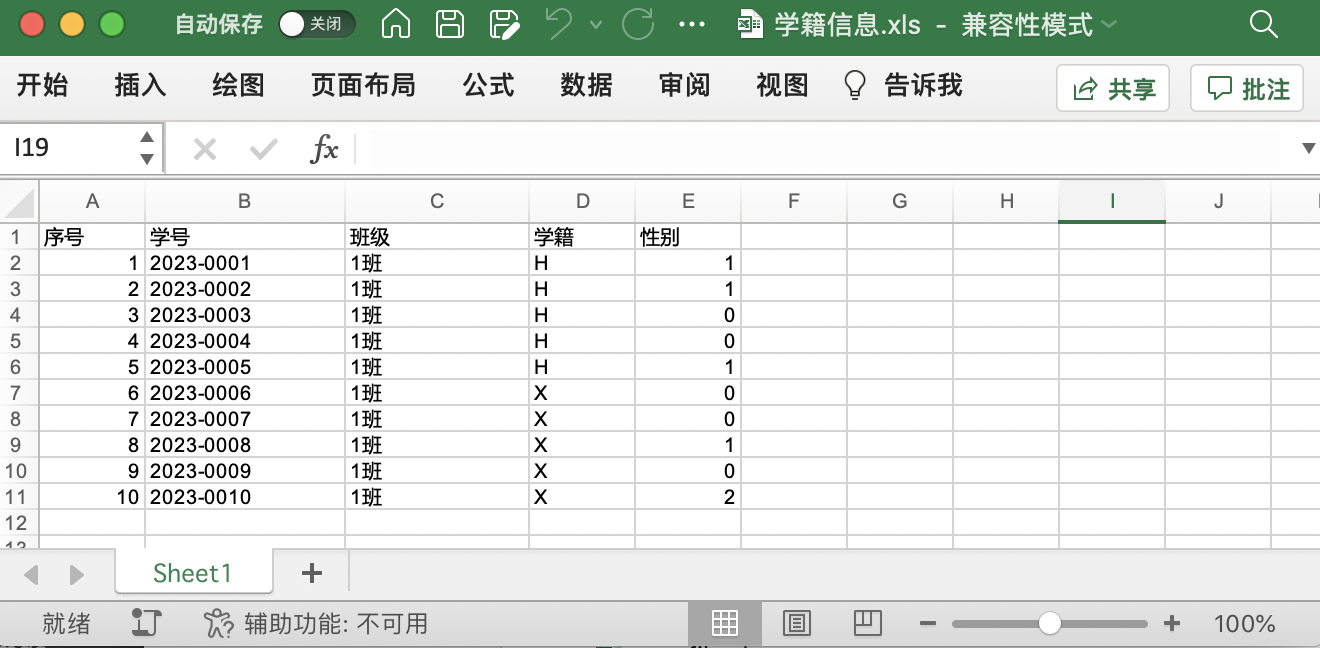
Task: Click the Search magnifier icon
Action: click(x=1264, y=25)
